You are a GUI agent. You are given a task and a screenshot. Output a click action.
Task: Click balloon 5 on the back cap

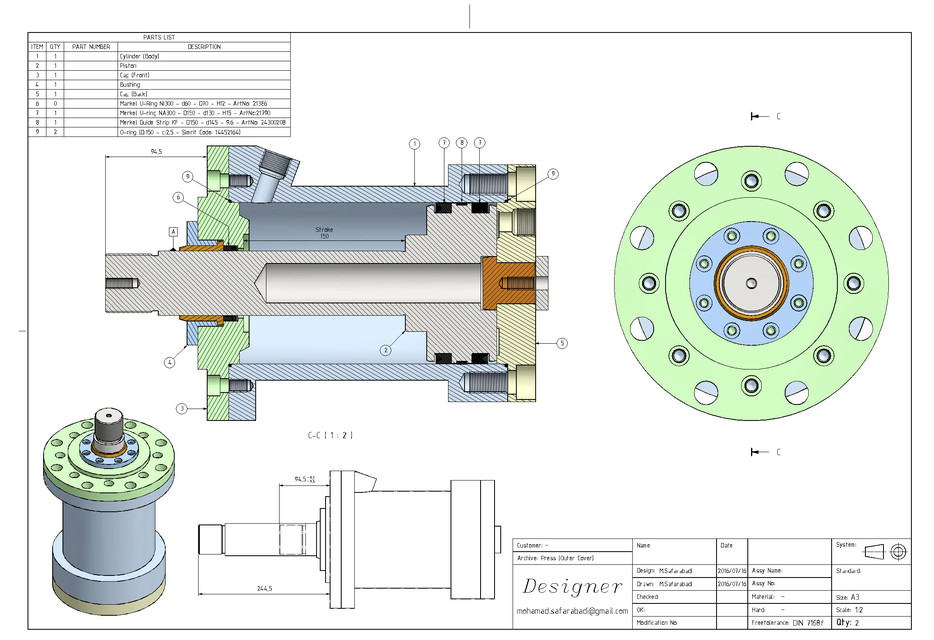[x=561, y=342]
